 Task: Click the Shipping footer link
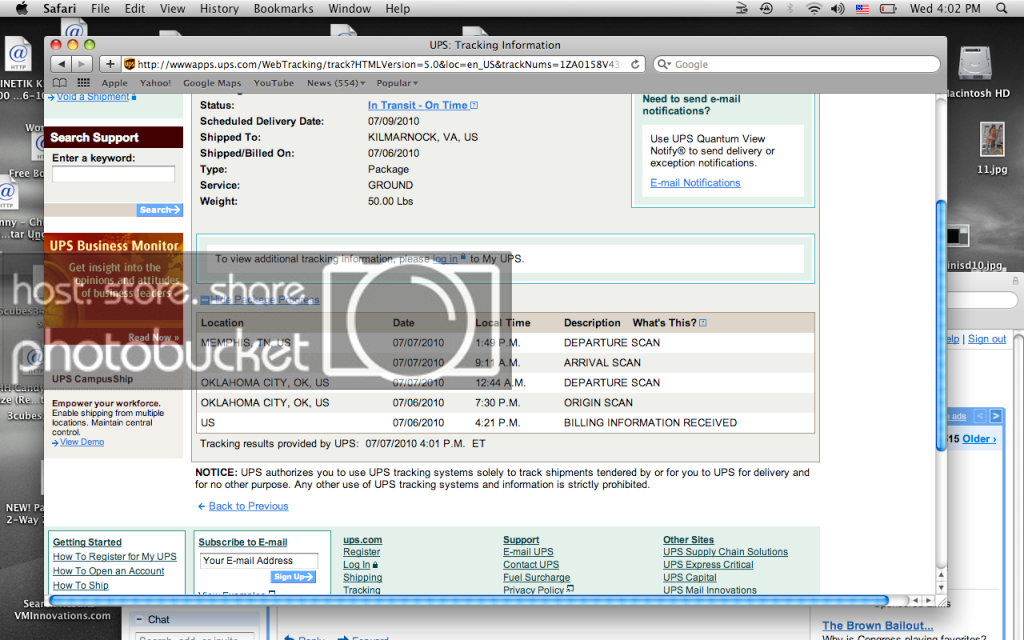click(x=362, y=577)
